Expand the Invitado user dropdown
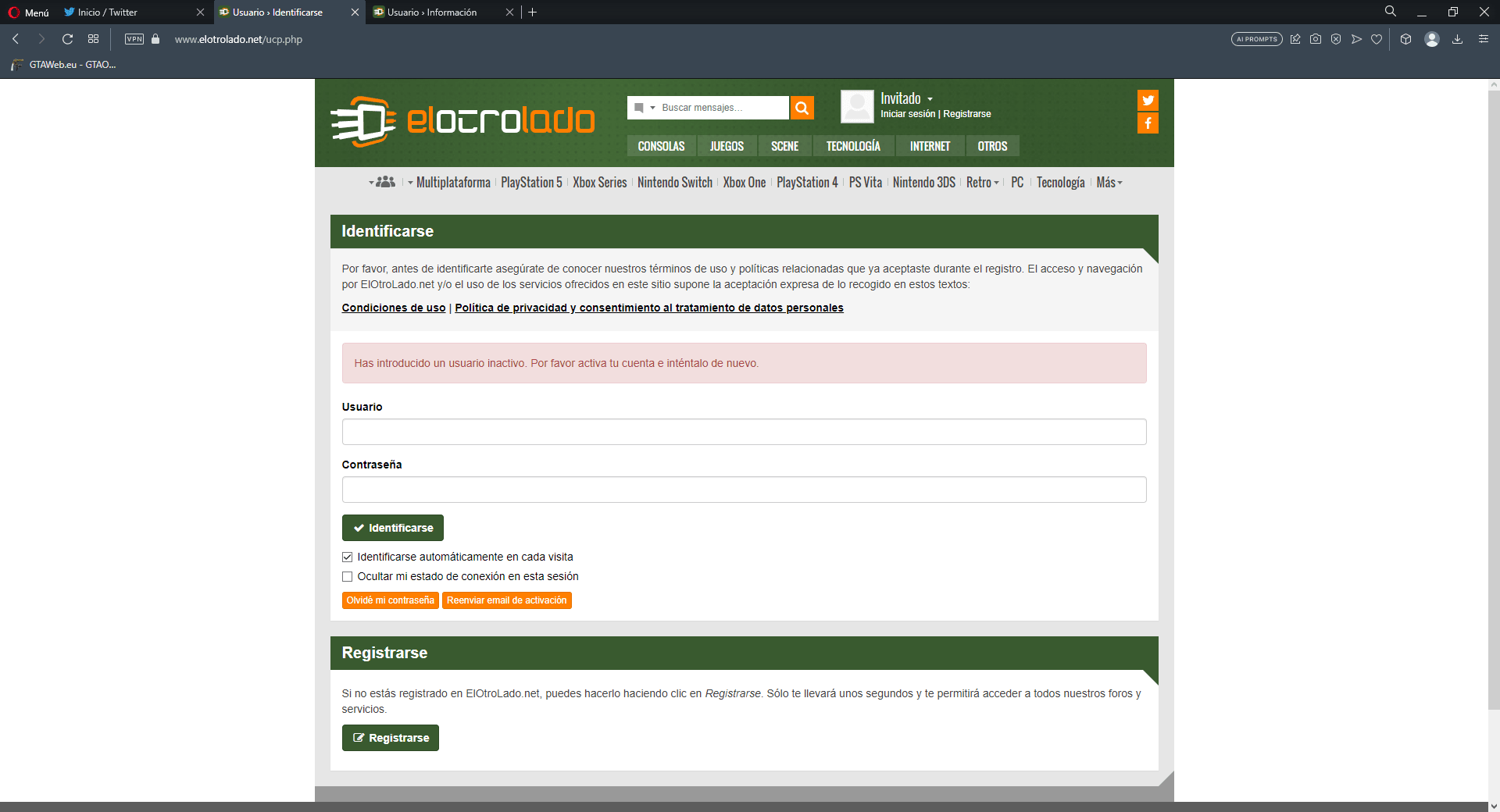 [906, 98]
